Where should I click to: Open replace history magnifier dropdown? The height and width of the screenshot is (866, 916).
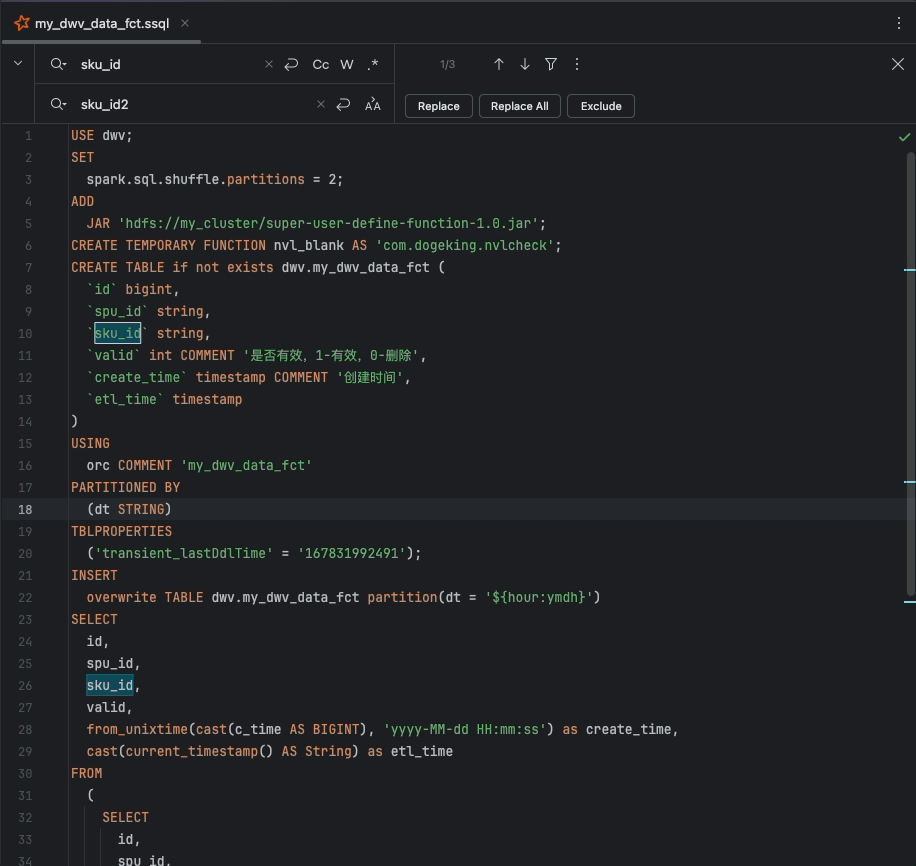58,105
